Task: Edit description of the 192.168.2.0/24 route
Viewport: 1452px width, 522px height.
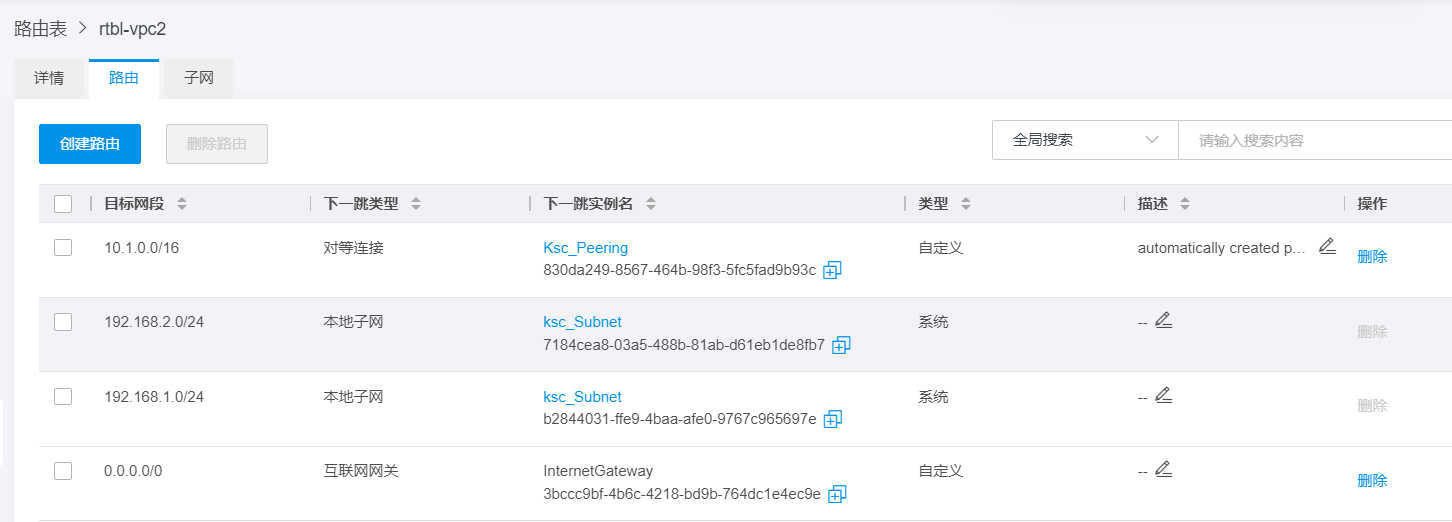Action: [x=1163, y=321]
